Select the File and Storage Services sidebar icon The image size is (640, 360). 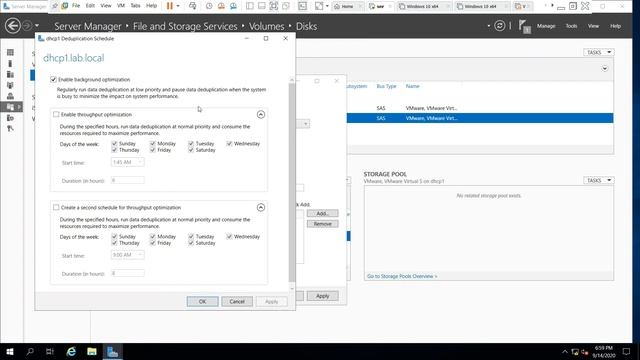[10, 107]
